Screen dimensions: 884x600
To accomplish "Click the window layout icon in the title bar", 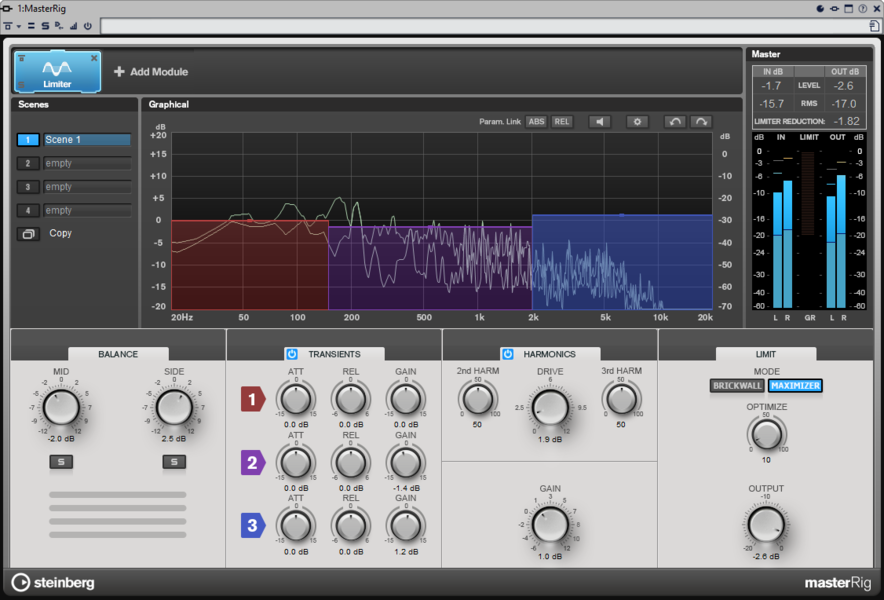I will pos(848,8).
